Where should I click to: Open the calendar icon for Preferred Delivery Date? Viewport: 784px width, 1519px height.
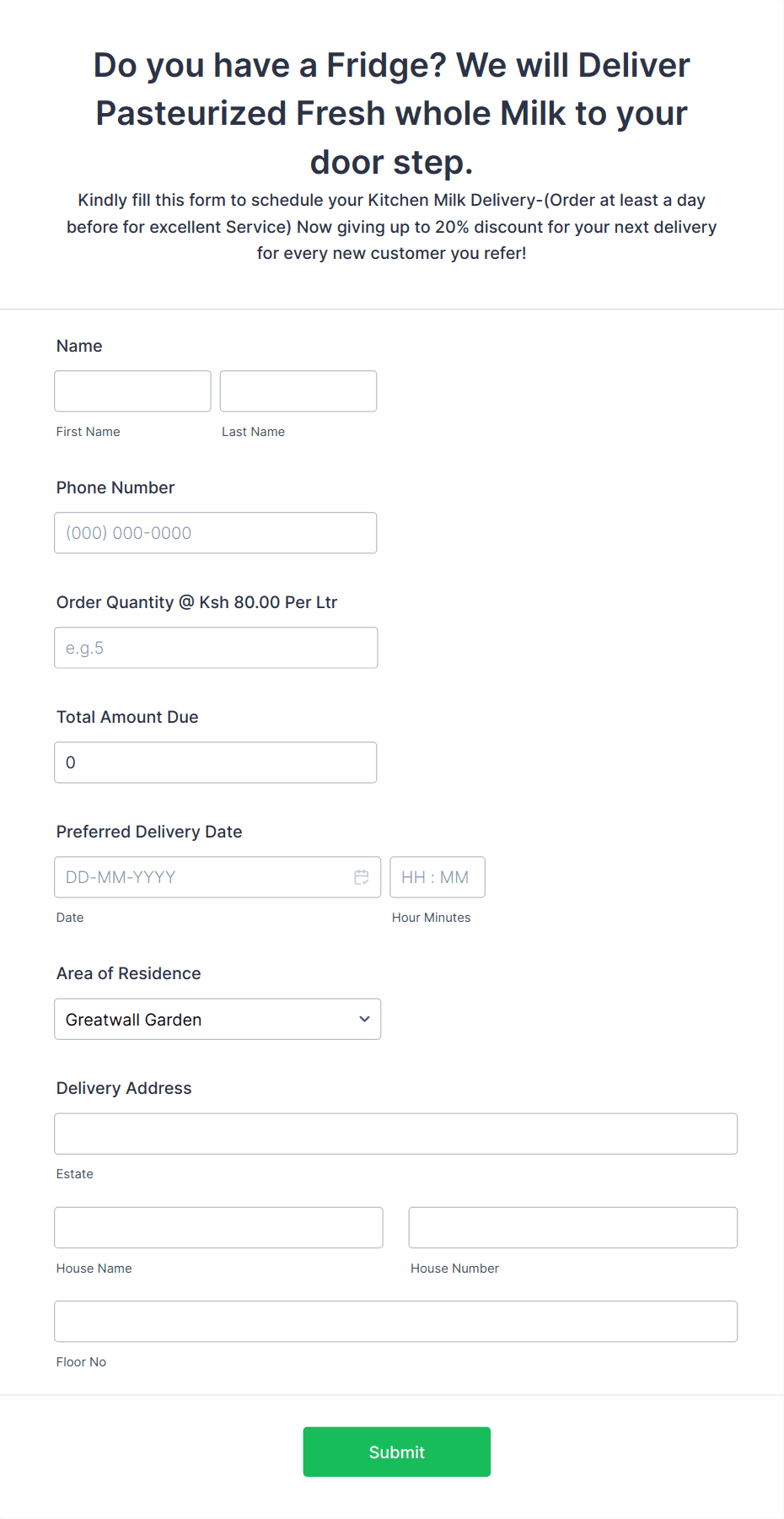pyautogui.click(x=362, y=877)
